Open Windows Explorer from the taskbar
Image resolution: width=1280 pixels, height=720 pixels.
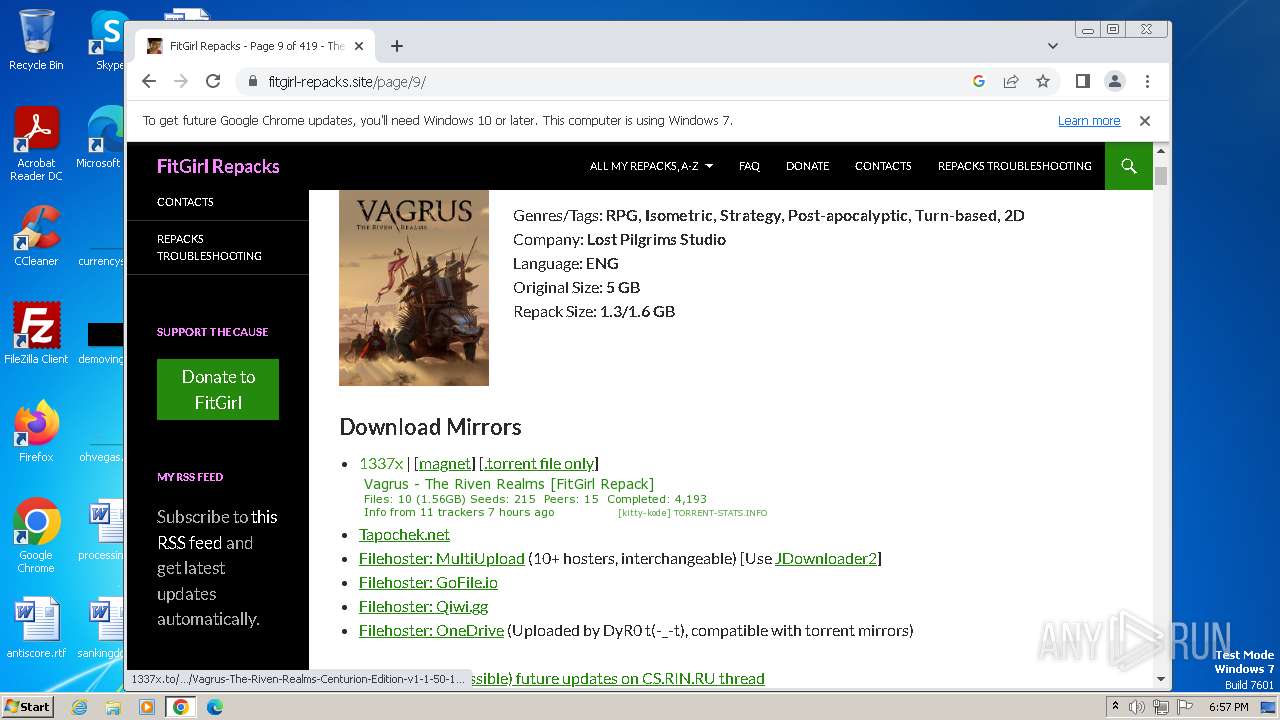point(113,707)
